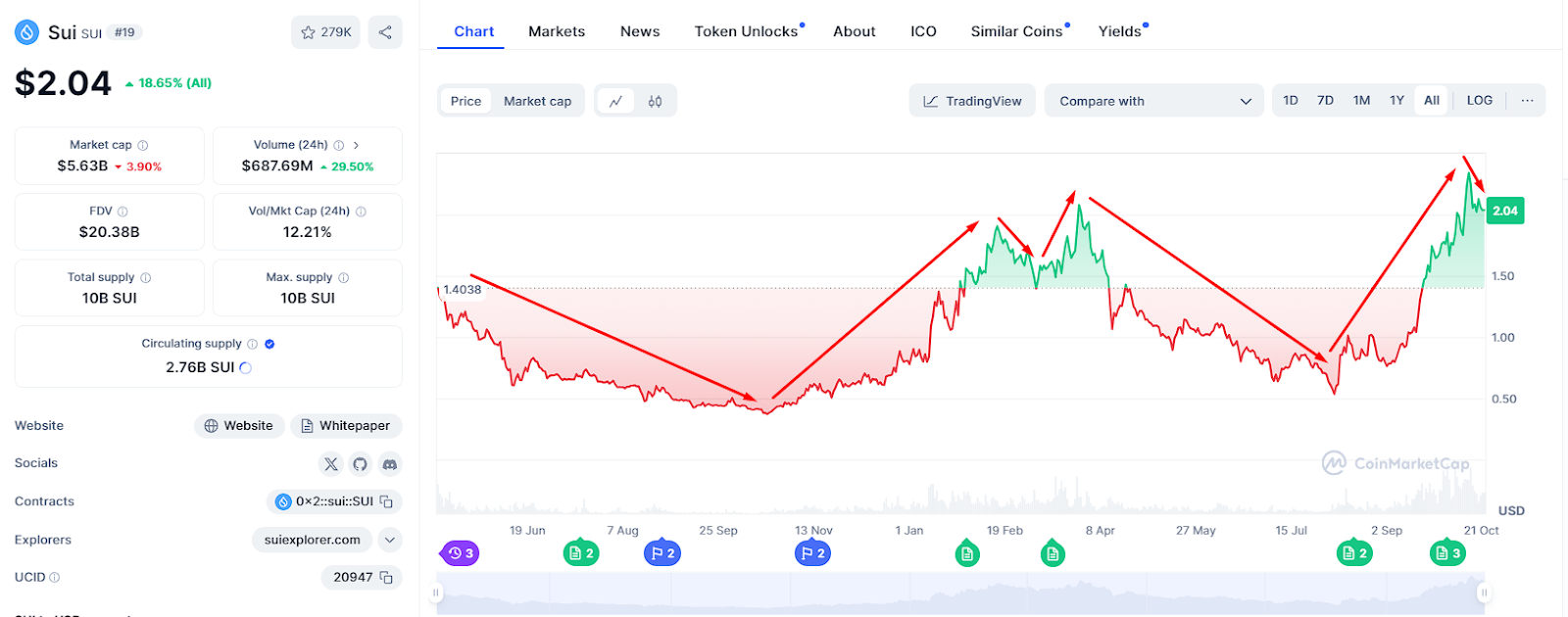The image size is (1568, 617).
Task: Click the Sui coin logo icon
Action: coord(26,32)
